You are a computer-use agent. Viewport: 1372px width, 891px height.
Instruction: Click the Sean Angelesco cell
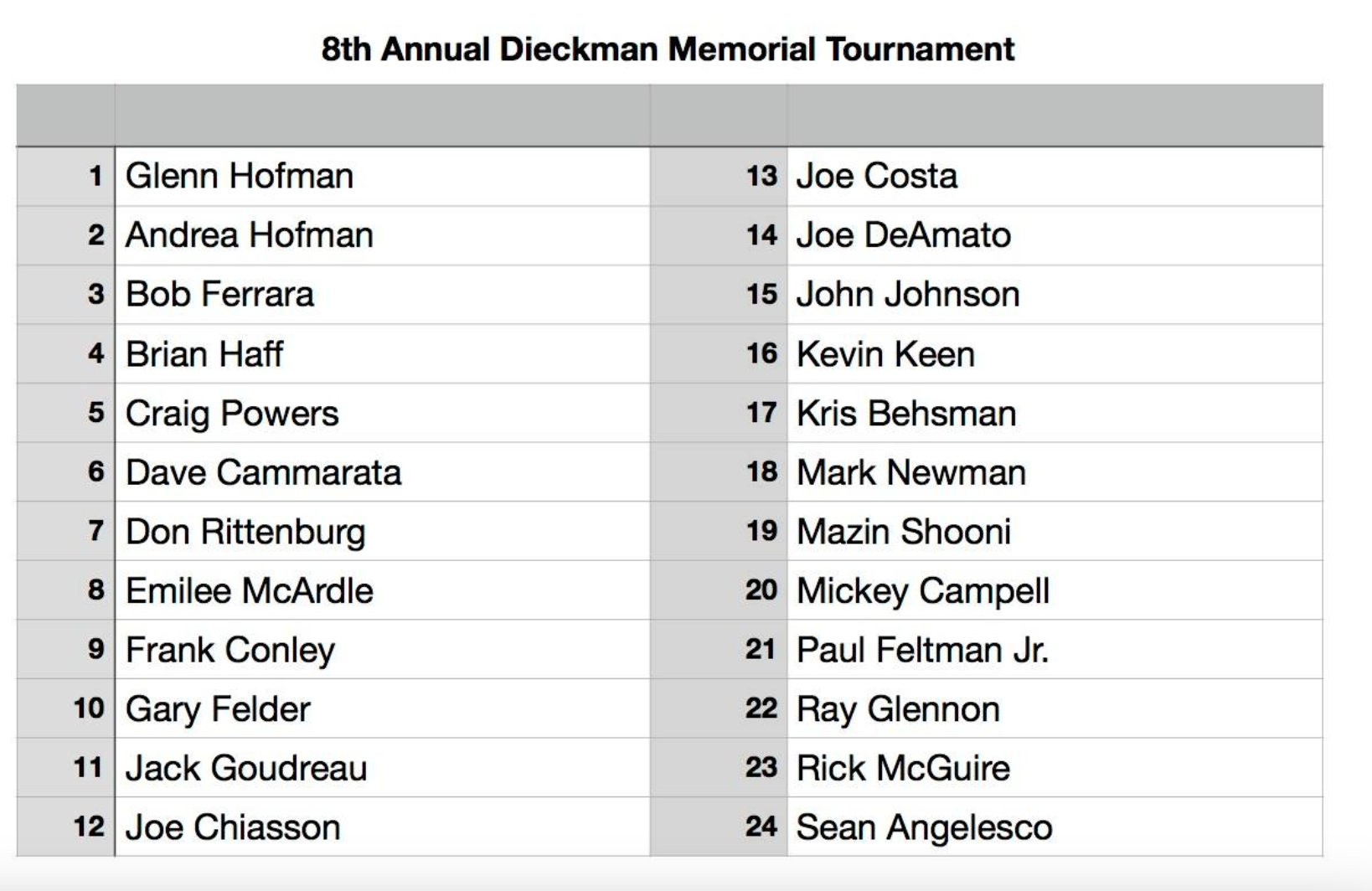pos(1055,827)
